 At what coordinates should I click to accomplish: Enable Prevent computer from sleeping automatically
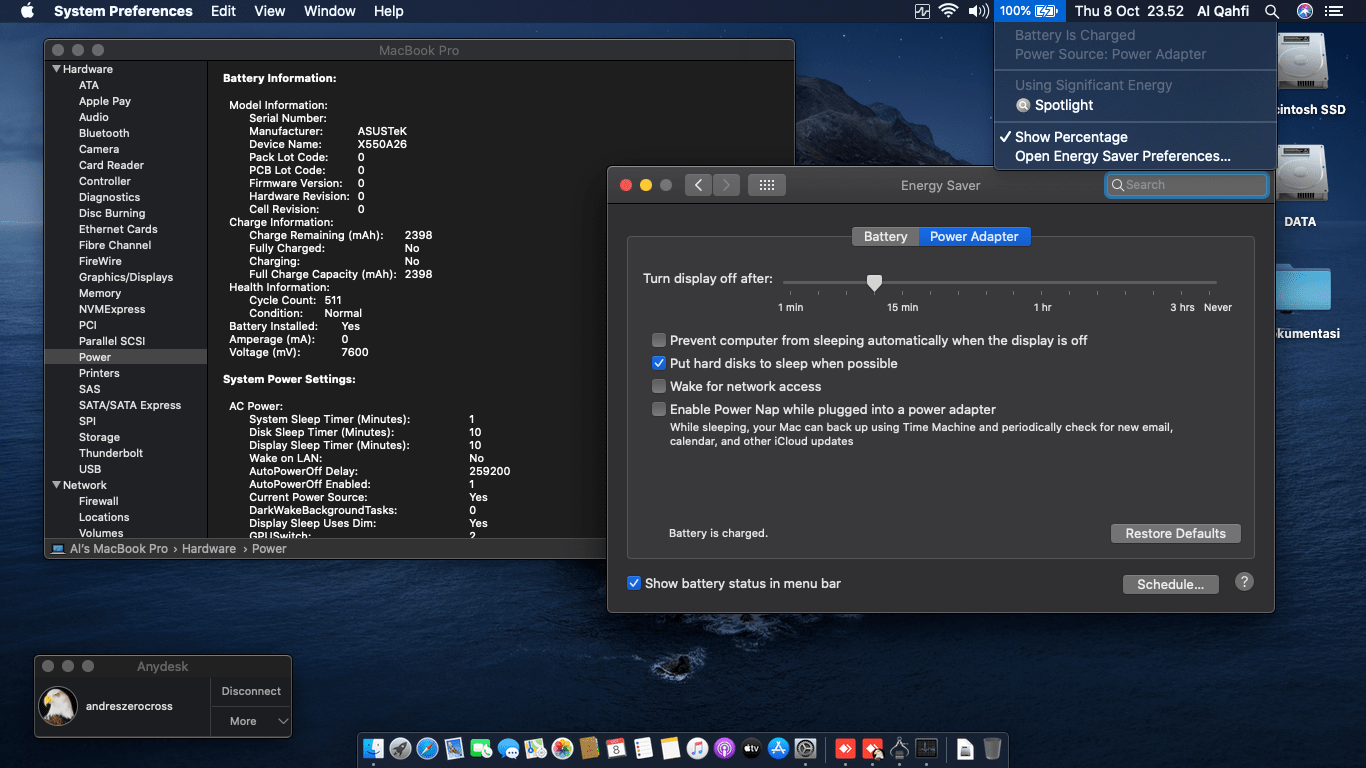pos(659,340)
